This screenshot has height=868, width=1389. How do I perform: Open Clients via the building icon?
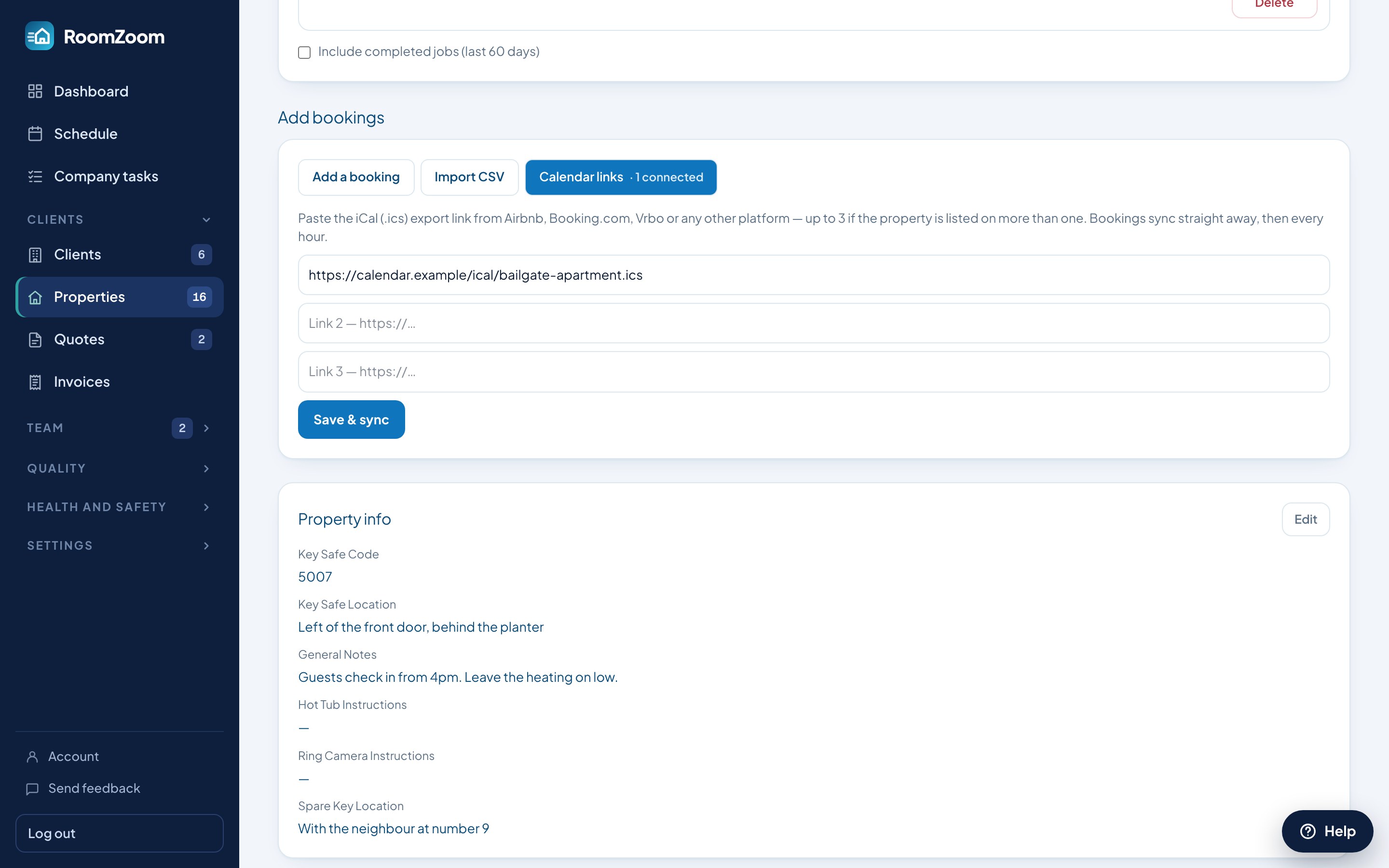35,254
